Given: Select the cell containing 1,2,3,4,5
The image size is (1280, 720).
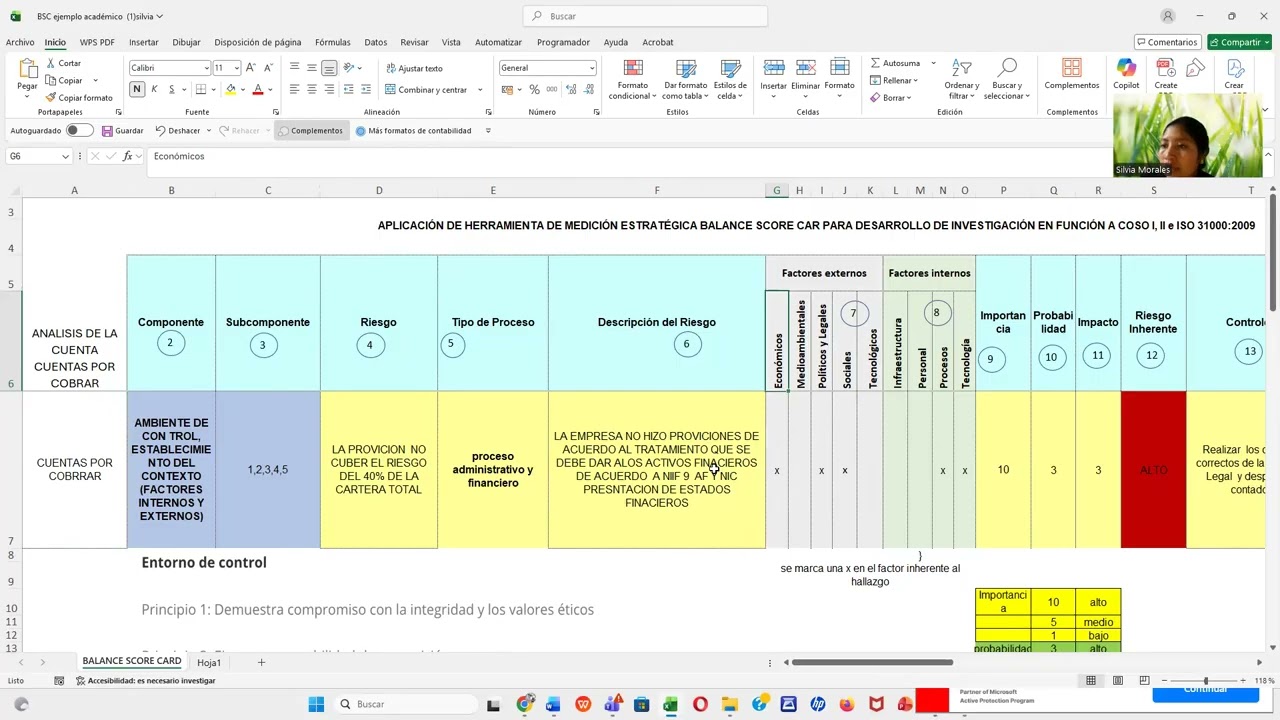Looking at the screenshot, I should pyautogui.click(x=268, y=469).
